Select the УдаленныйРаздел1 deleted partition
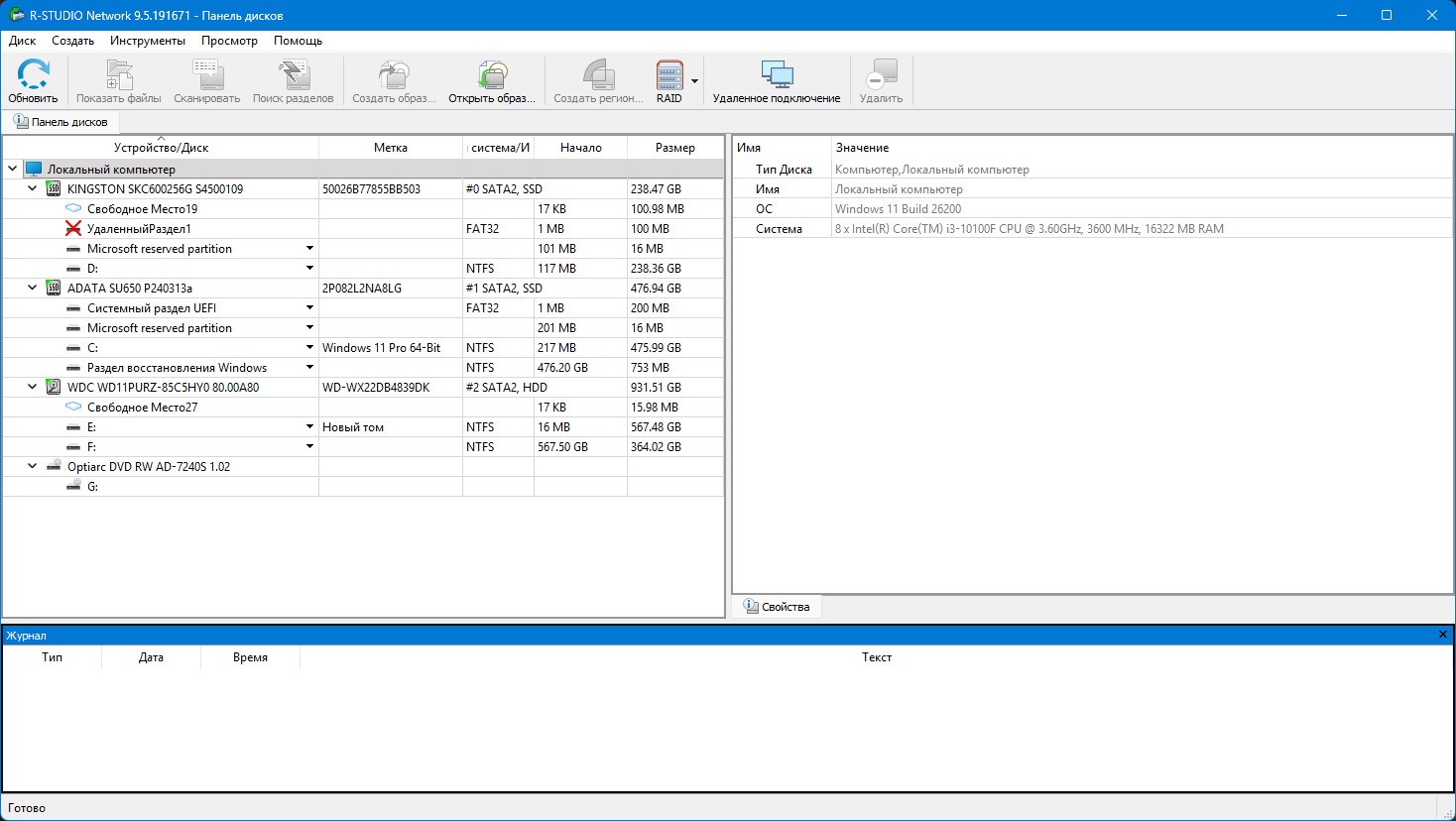1456x821 pixels. [x=139, y=229]
